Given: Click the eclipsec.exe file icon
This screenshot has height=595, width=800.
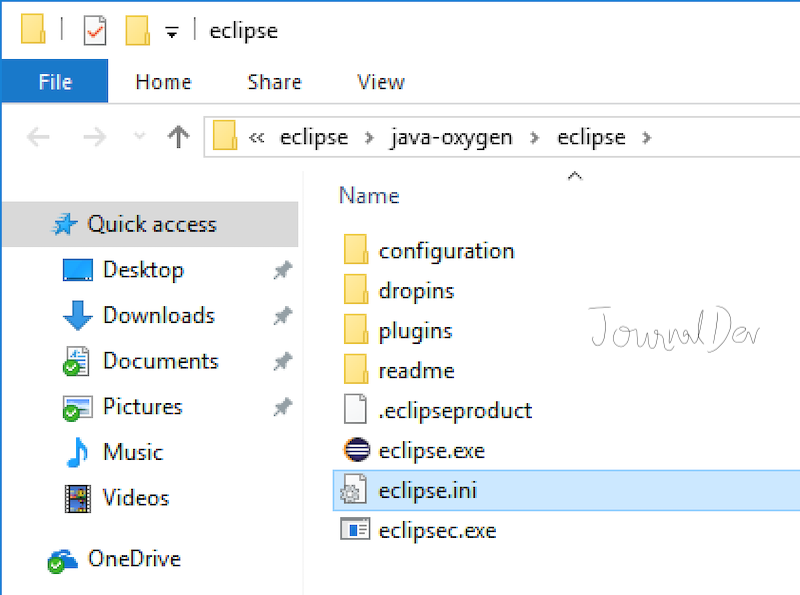Looking at the screenshot, I should point(356,530).
